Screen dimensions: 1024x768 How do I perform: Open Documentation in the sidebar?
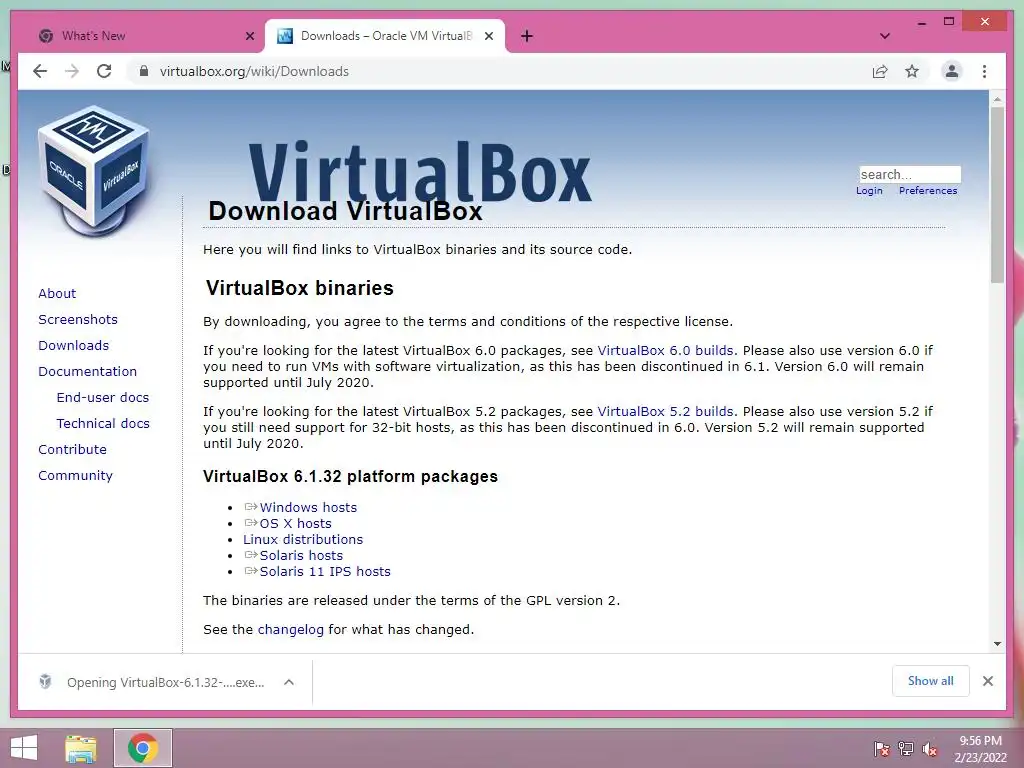[x=88, y=372]
